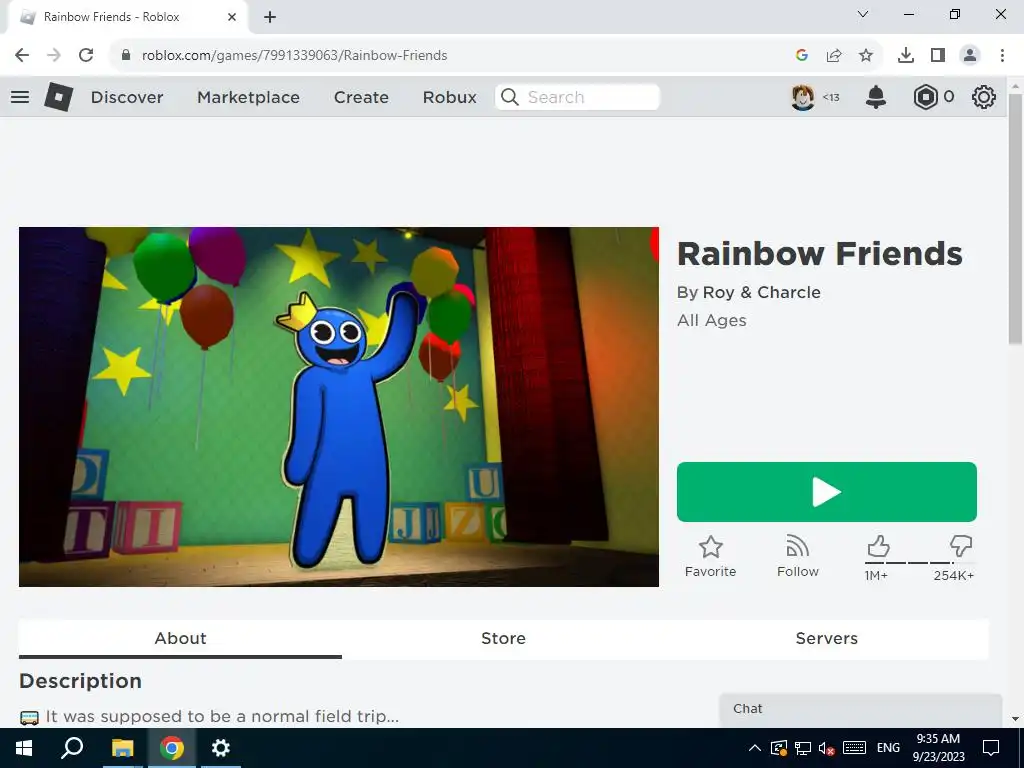Show hidden system tray icons
Viewport: 1024px width, 768px height.
[x=754, y=748]
